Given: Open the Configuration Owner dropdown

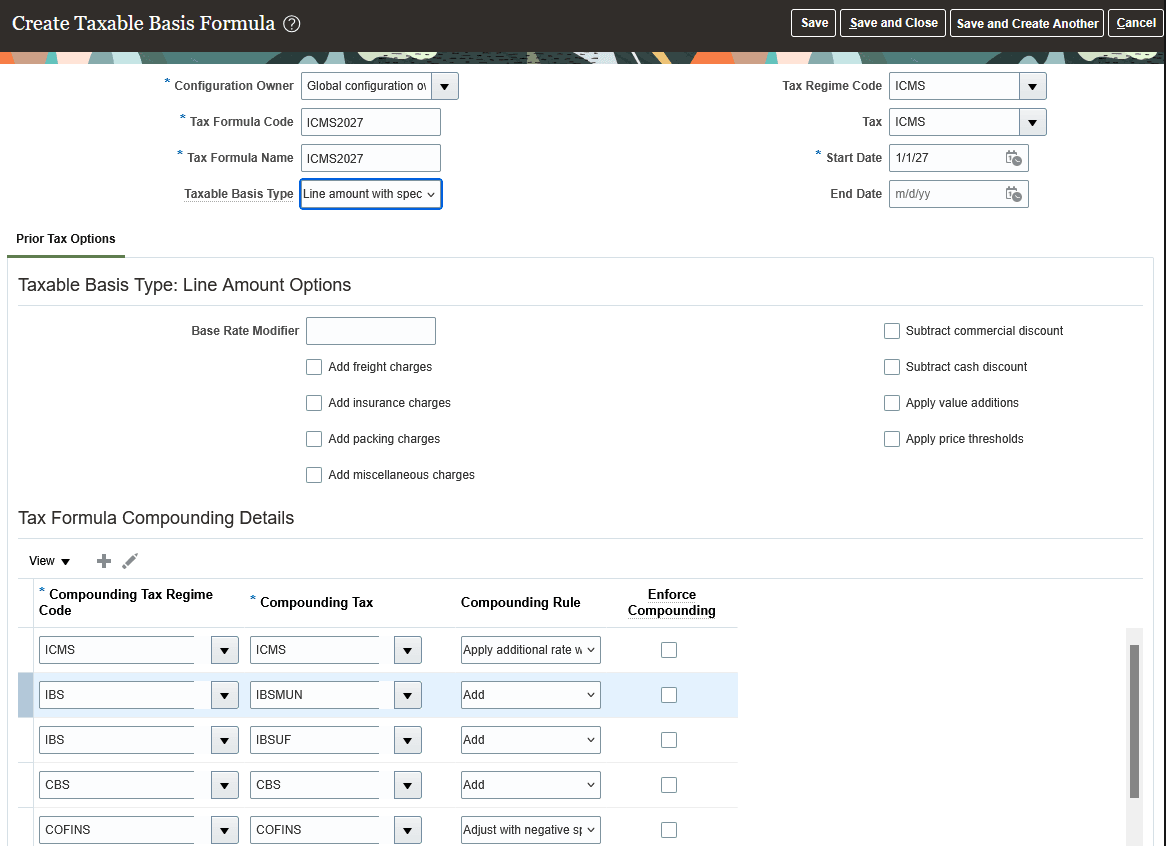Looking at the screenshot, I should tap(444, 86).
